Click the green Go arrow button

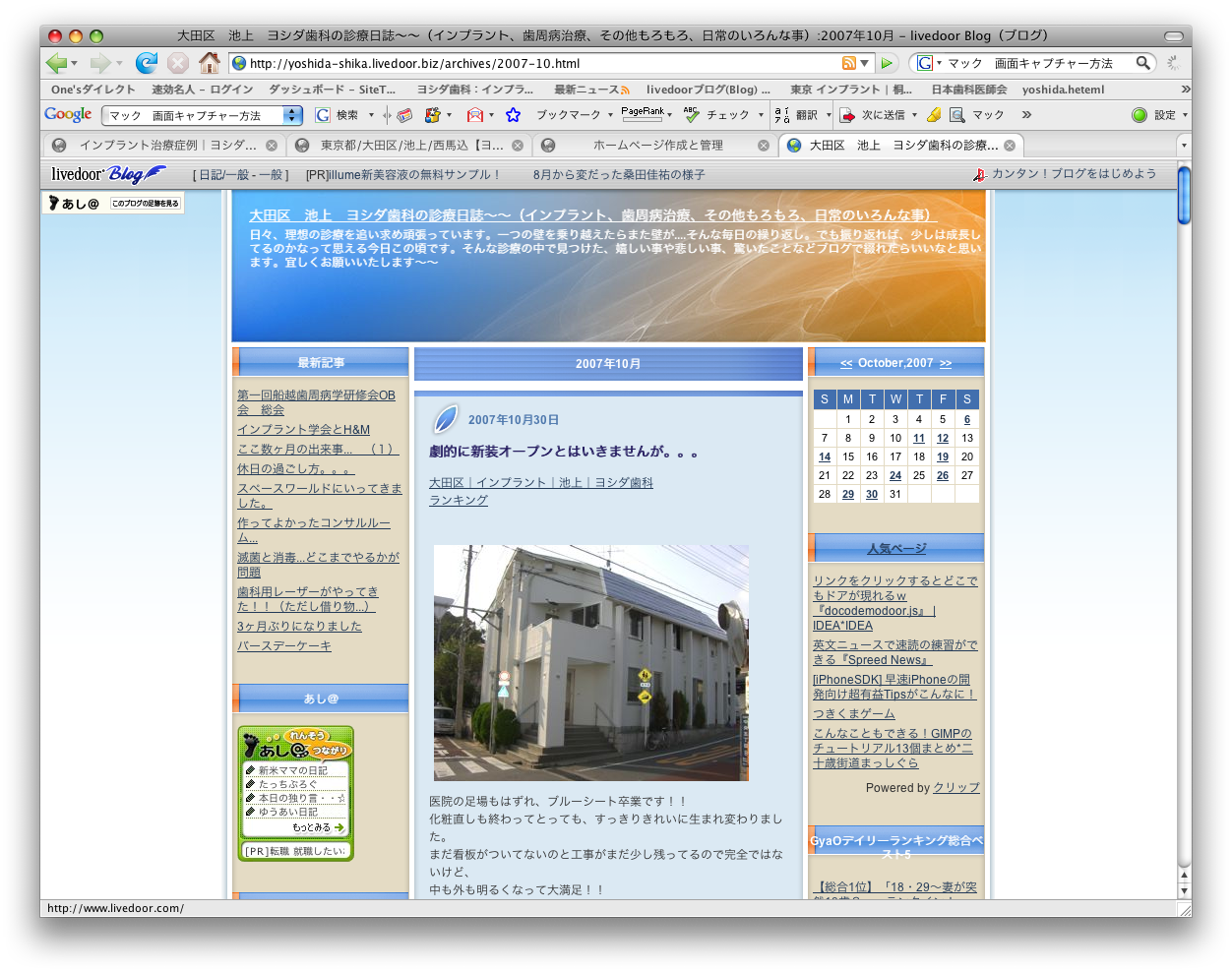click(x=887, y=63)
